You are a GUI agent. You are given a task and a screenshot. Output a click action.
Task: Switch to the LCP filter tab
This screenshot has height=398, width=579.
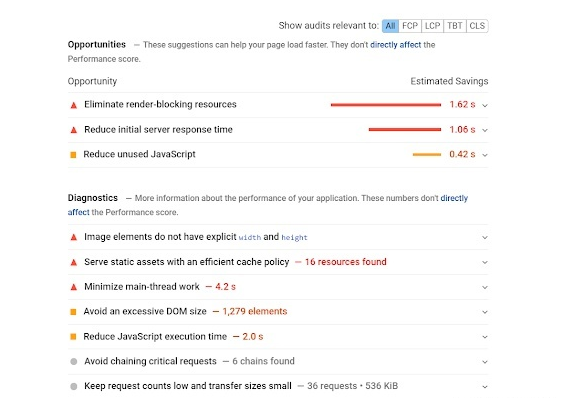(x=432, y=26)
